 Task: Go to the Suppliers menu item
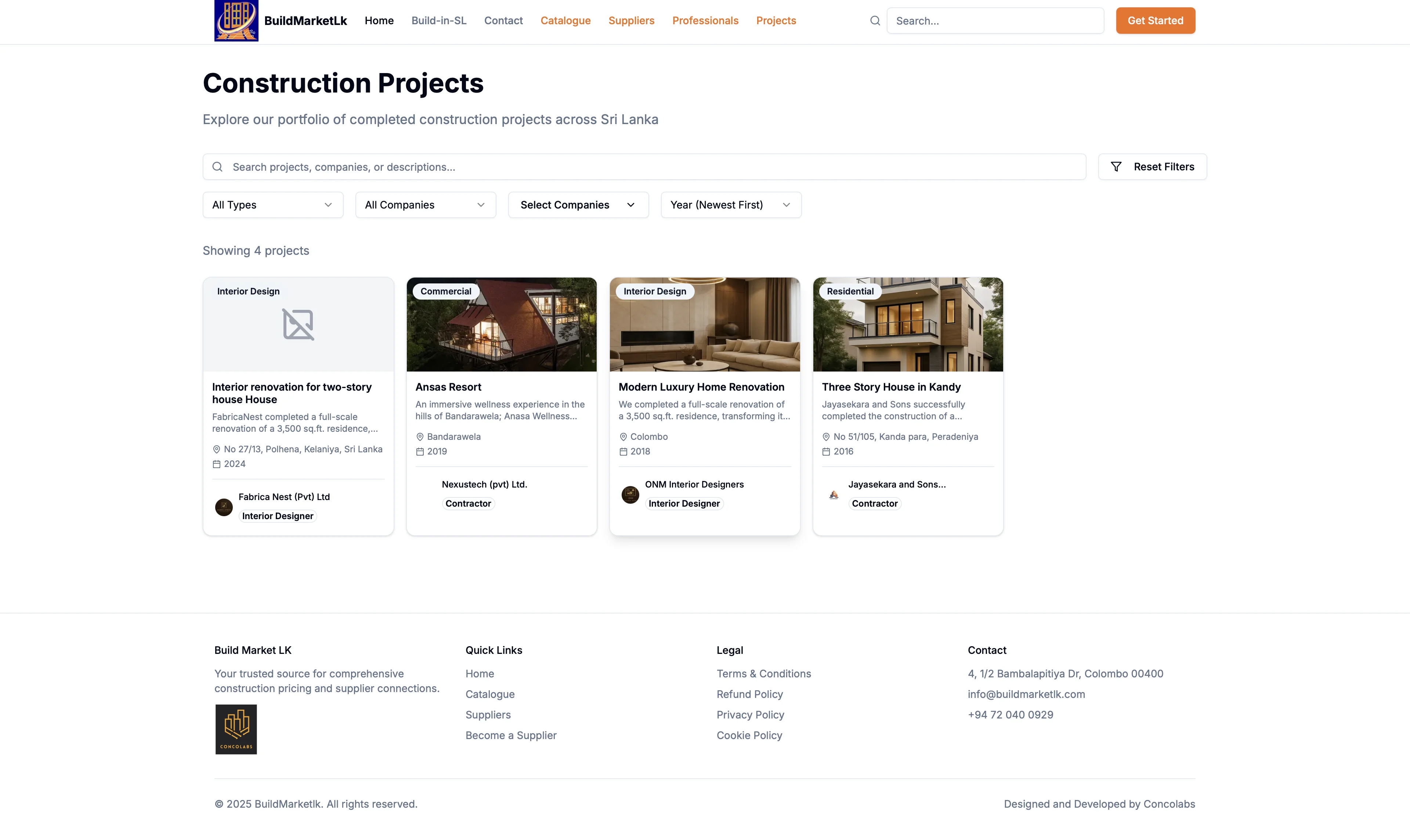[631, 21]
